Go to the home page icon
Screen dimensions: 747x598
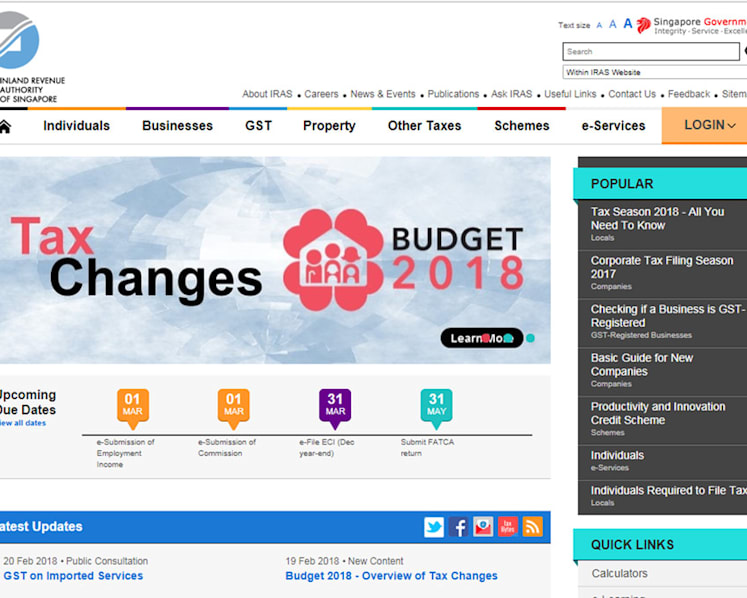(4, 126)
